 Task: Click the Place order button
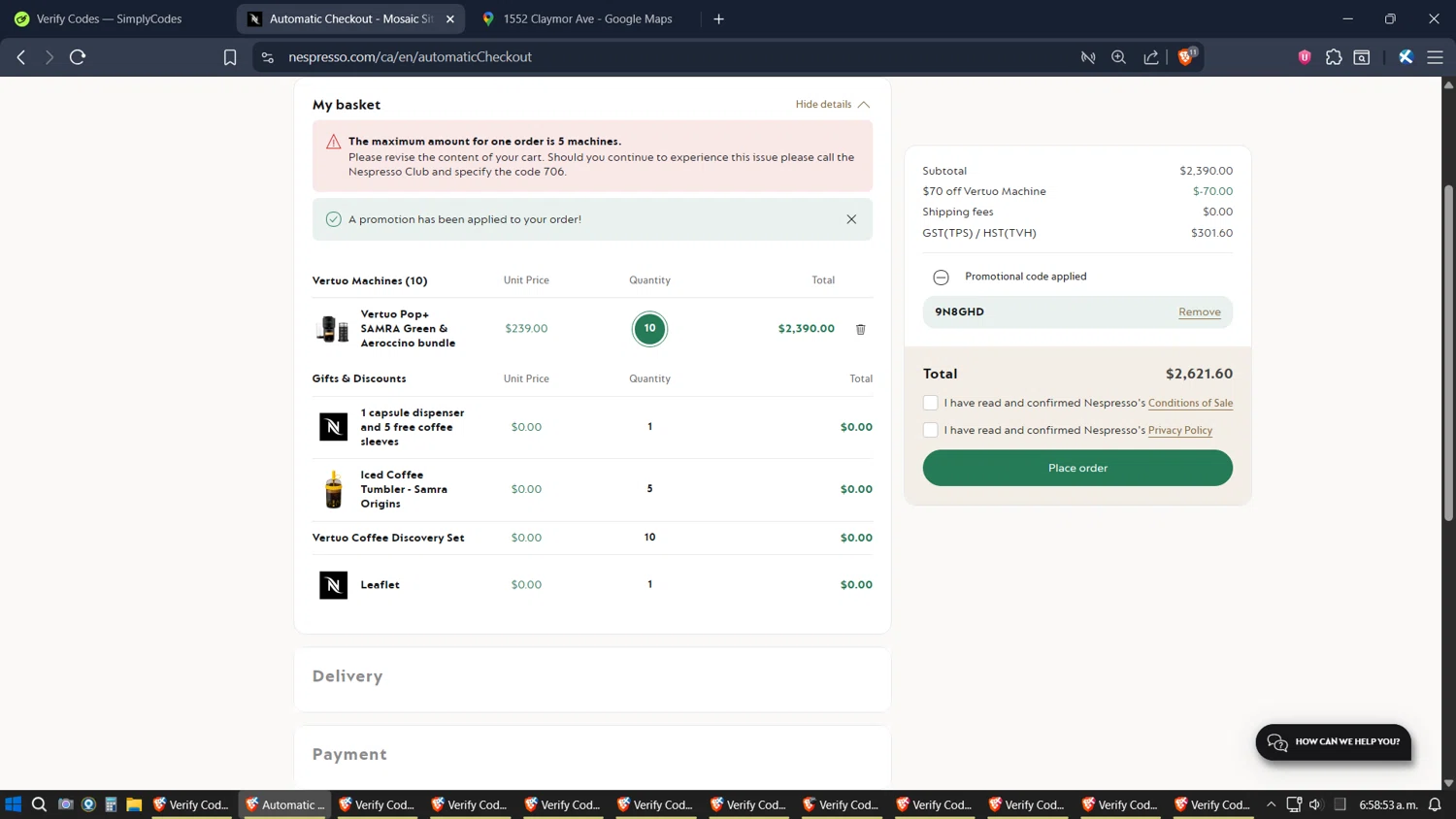pos(1077,468)
